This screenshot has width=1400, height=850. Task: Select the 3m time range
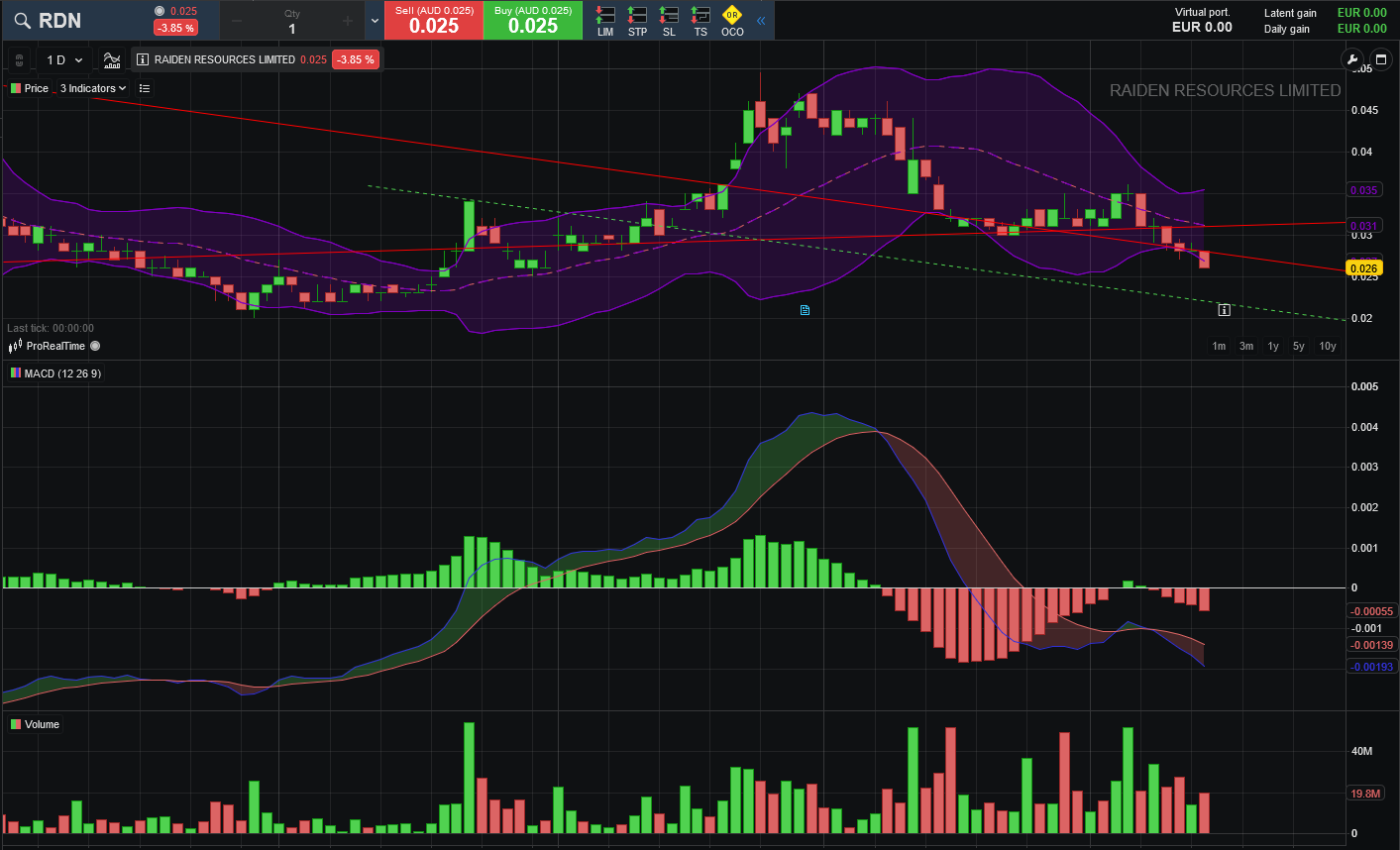1246,346
